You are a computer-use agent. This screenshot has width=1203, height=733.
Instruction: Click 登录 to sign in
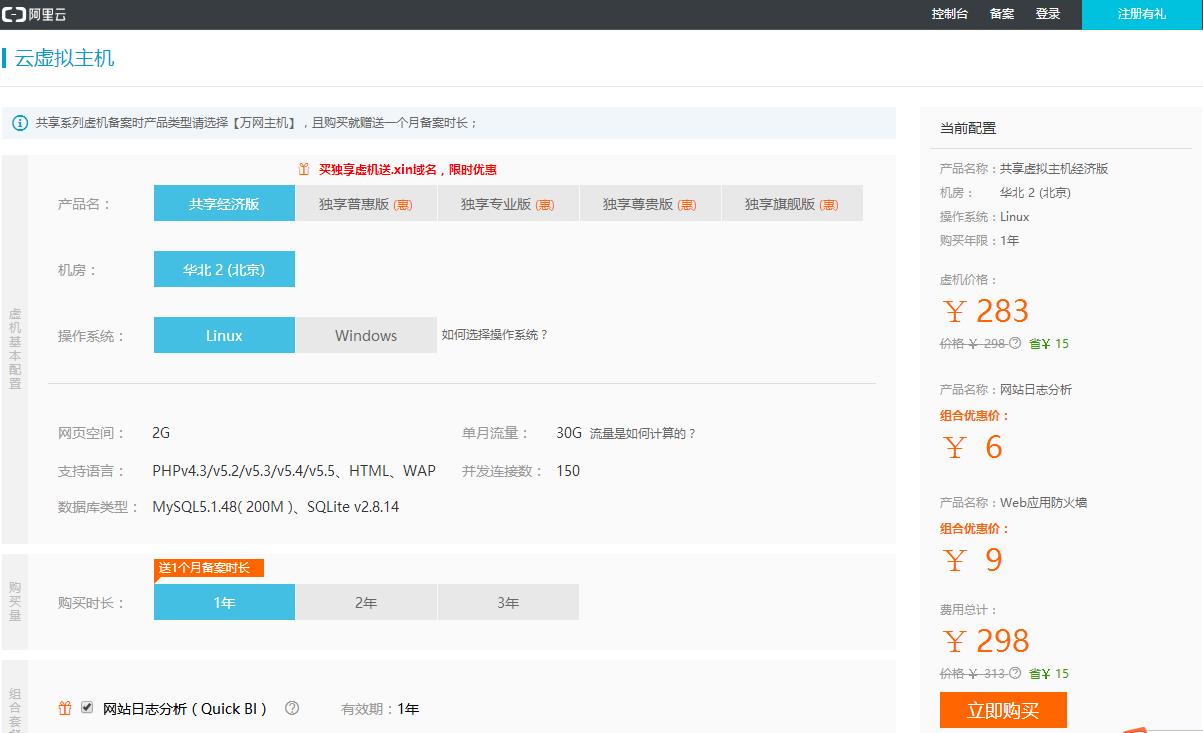click(x=1048, y=14)
